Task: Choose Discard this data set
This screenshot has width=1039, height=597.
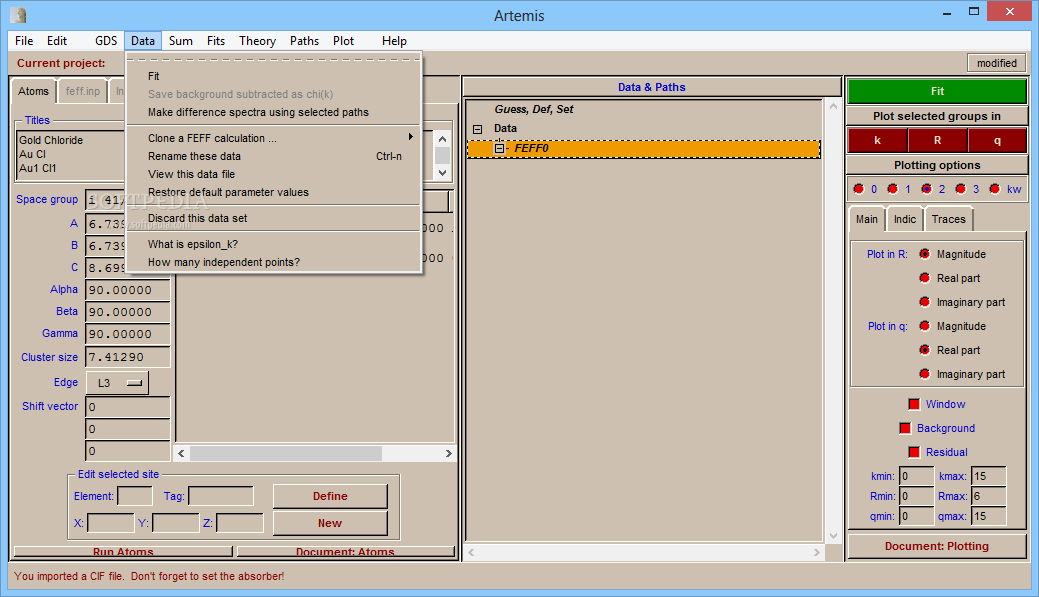Action: 274,218
